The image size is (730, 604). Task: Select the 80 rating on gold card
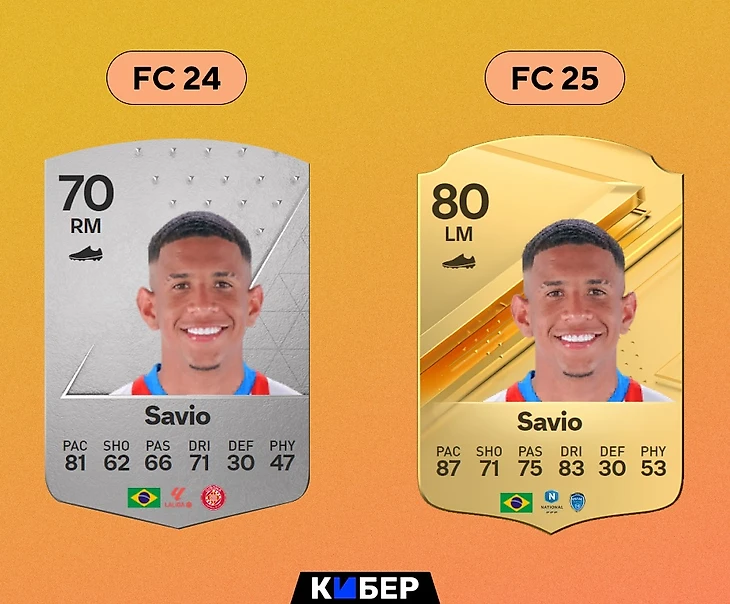coord(460,201)
